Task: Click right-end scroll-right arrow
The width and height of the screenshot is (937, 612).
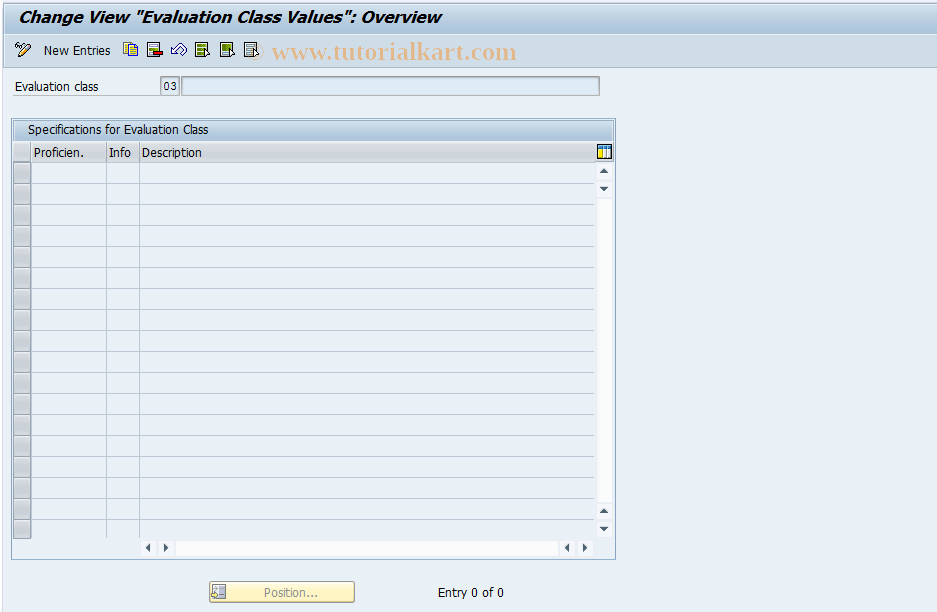Action: 585,547
